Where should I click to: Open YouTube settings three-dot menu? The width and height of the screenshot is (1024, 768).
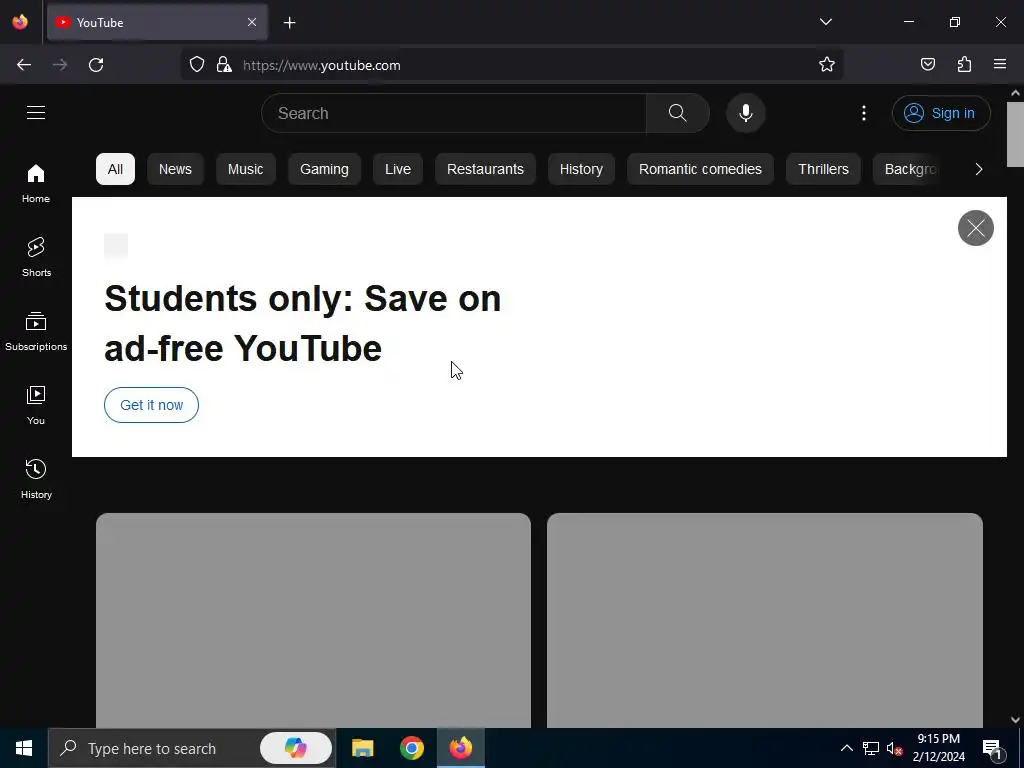(x=864, y=113)
